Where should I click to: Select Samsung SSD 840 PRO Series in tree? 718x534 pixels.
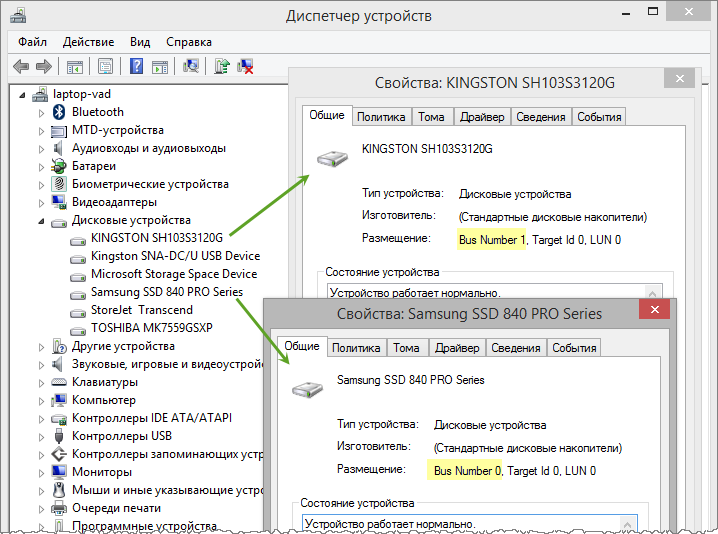167,292
